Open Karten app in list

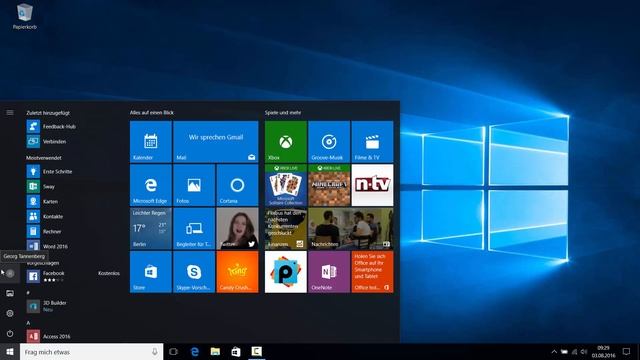73,202
